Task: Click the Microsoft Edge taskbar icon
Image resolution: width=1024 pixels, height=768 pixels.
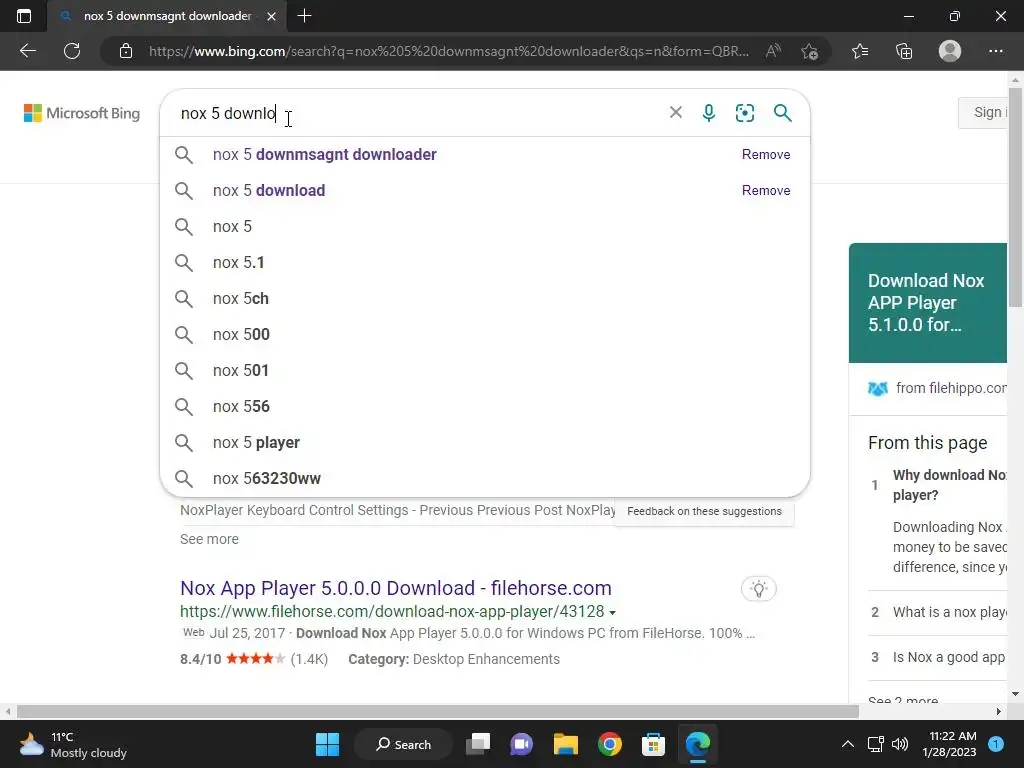Action: point(697,744)
